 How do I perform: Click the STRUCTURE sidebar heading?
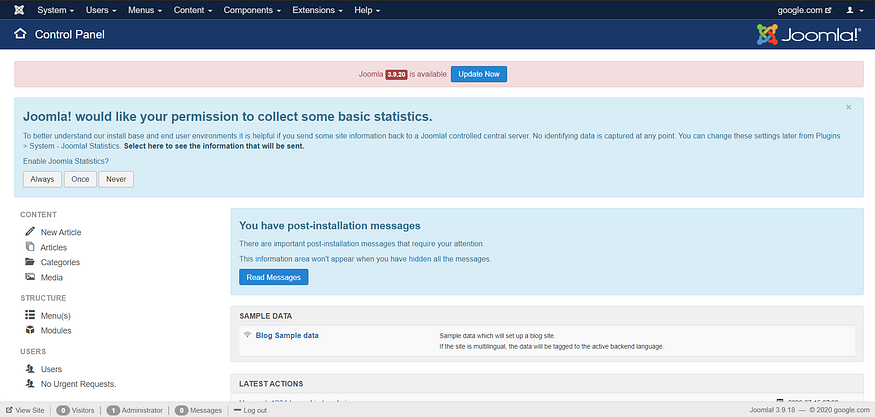tap(43, 298)
